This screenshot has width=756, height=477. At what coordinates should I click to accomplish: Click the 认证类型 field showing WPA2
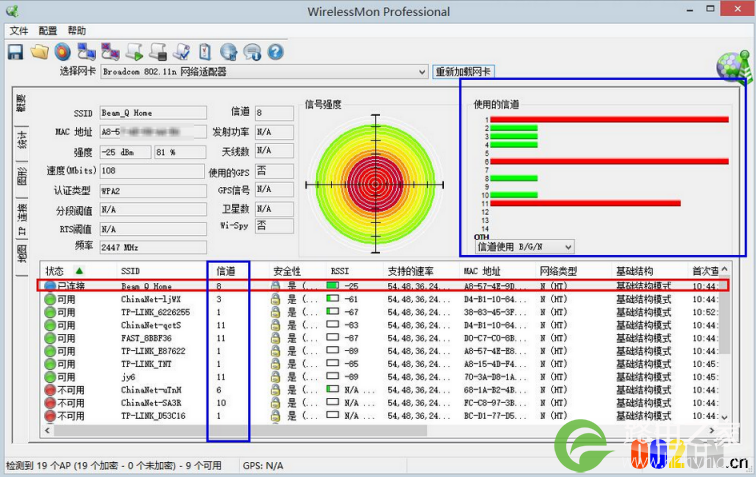pos(153,191)
